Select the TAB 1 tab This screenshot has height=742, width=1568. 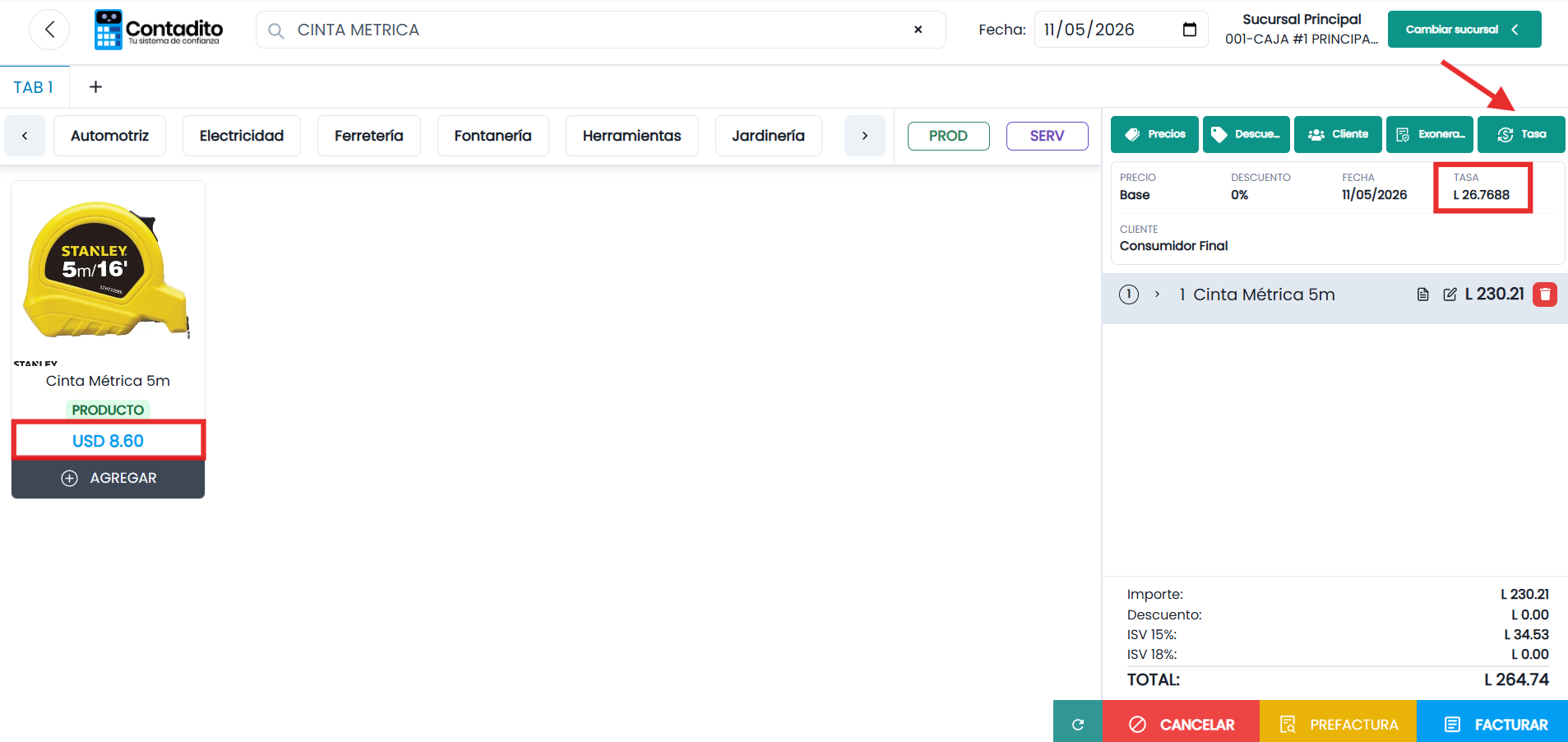click(x=34, y=87)
